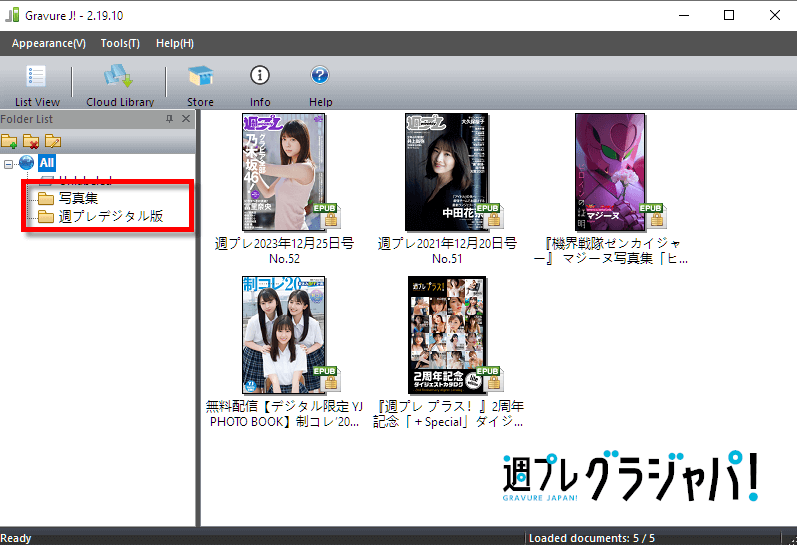Collapse the All tree node
The image size is (797, 545).
point(8,164)
